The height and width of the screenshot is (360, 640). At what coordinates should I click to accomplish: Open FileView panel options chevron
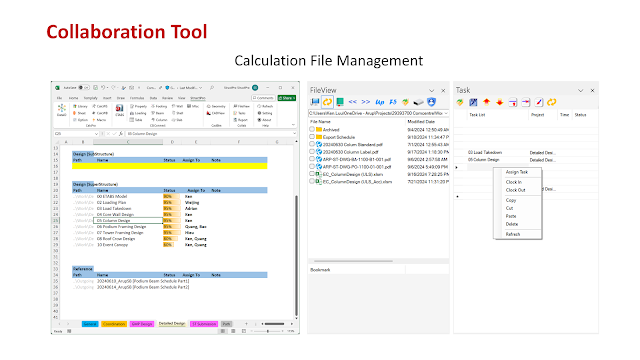click(x=431, y=90)
